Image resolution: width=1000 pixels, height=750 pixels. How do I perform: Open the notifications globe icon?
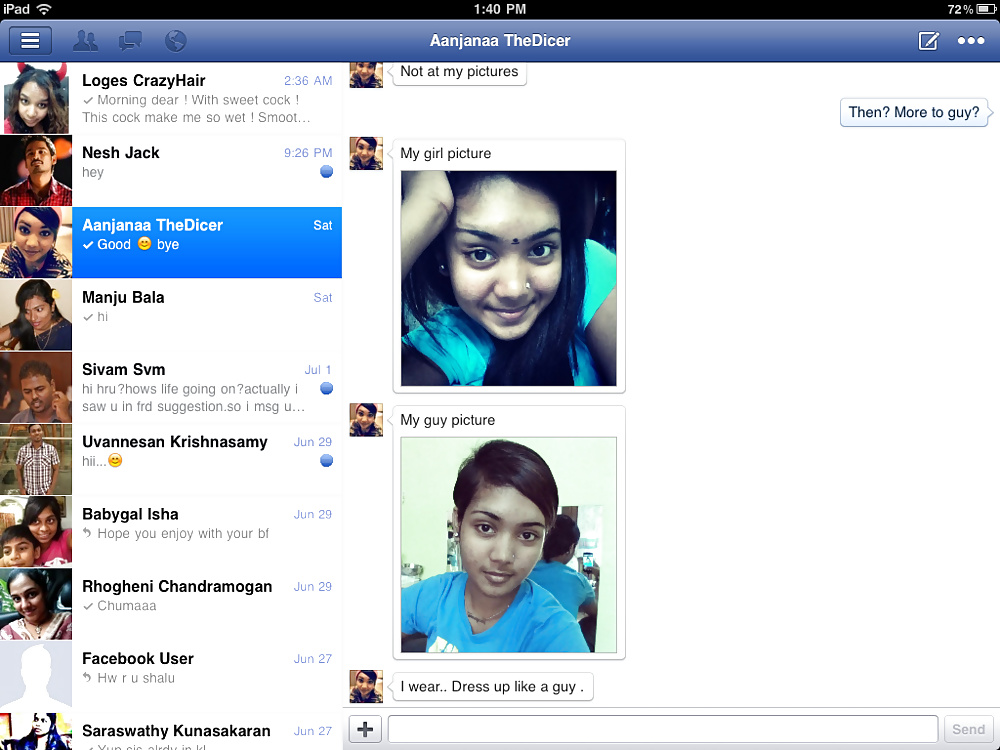(175, 41)
